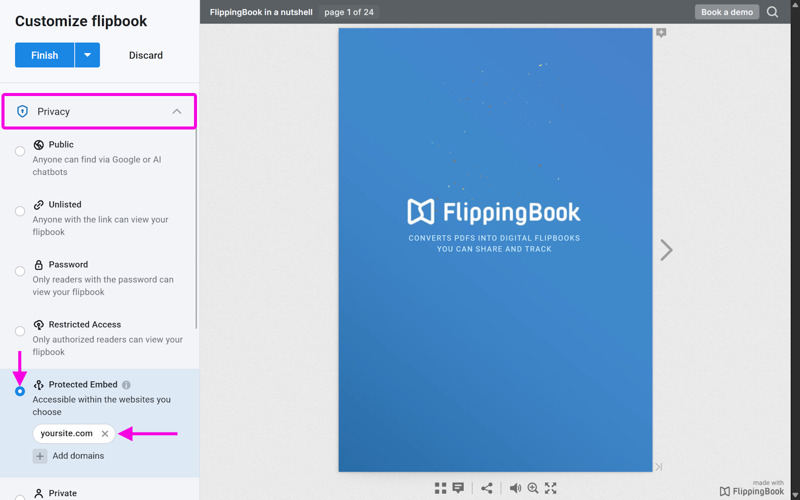
Task: Collapse the Privacy section
Action: pyautogui.click(x=177, y=111)
